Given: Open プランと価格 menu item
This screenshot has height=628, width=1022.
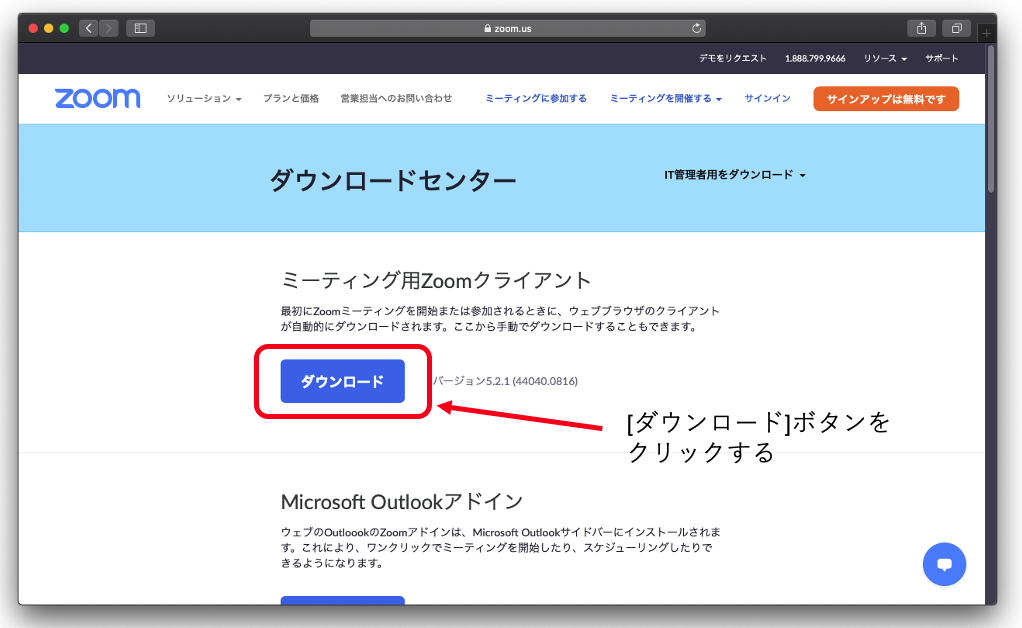Looking at the screenshot, I should [291, 98].
